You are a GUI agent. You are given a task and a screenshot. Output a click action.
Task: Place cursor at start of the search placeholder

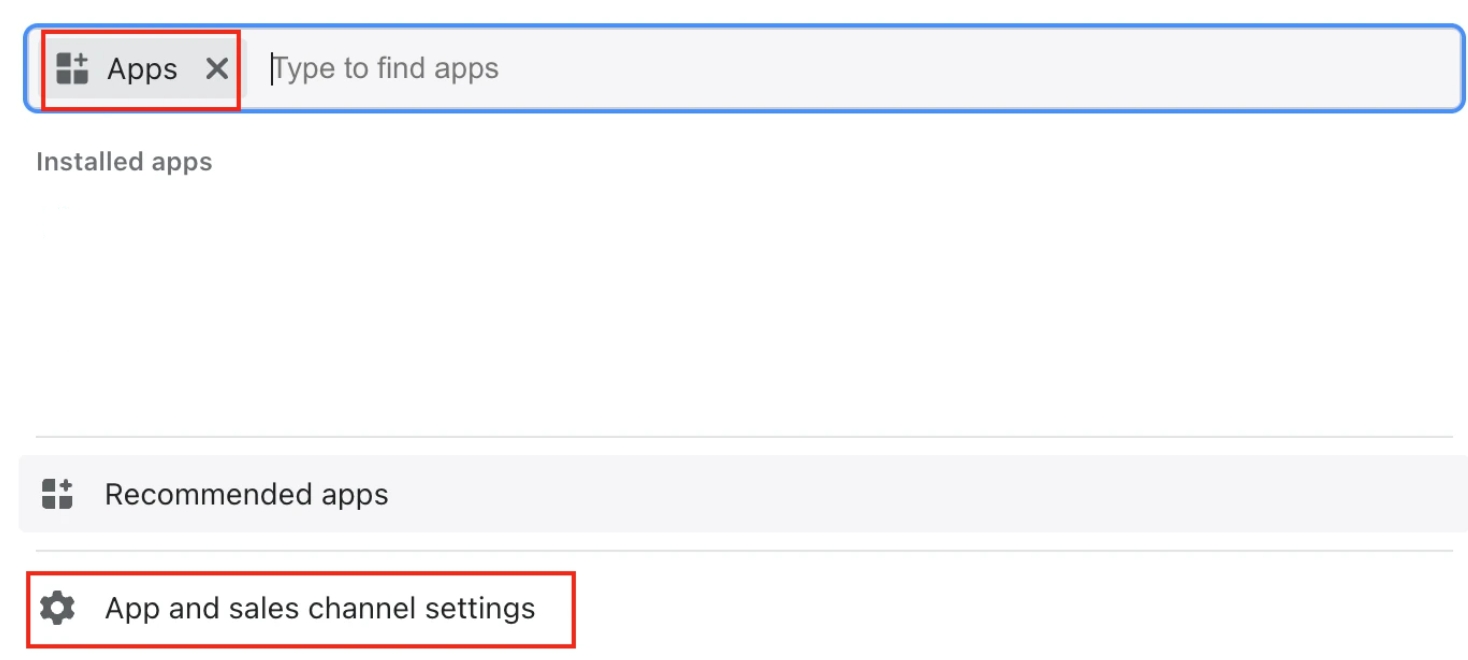273,69
